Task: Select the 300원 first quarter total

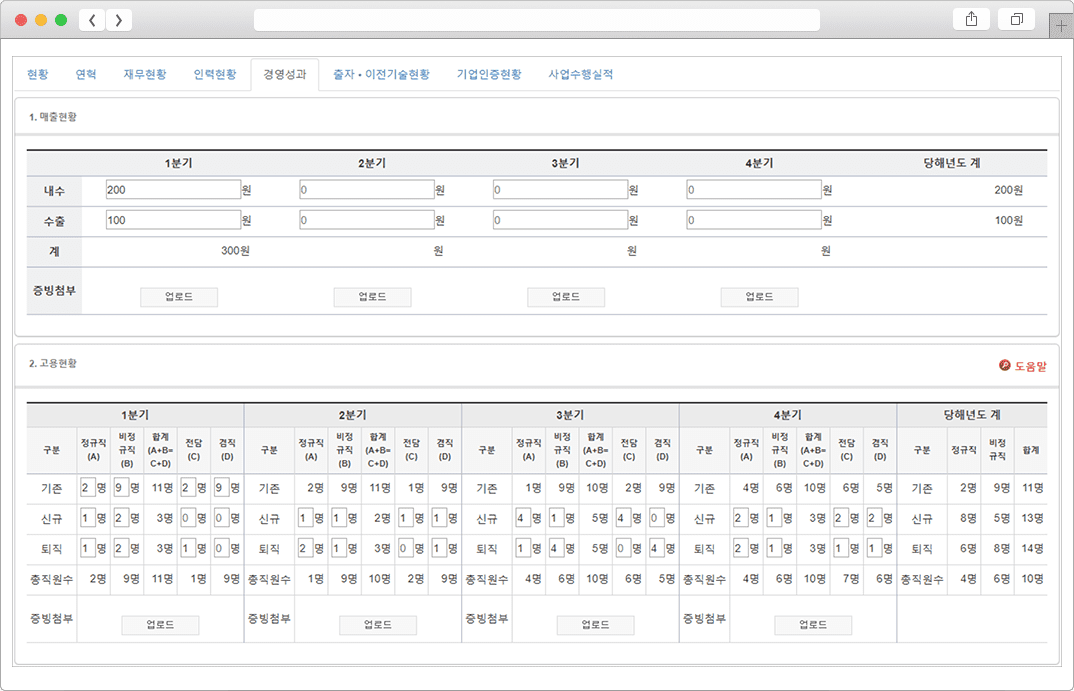Action: point(235,251)
